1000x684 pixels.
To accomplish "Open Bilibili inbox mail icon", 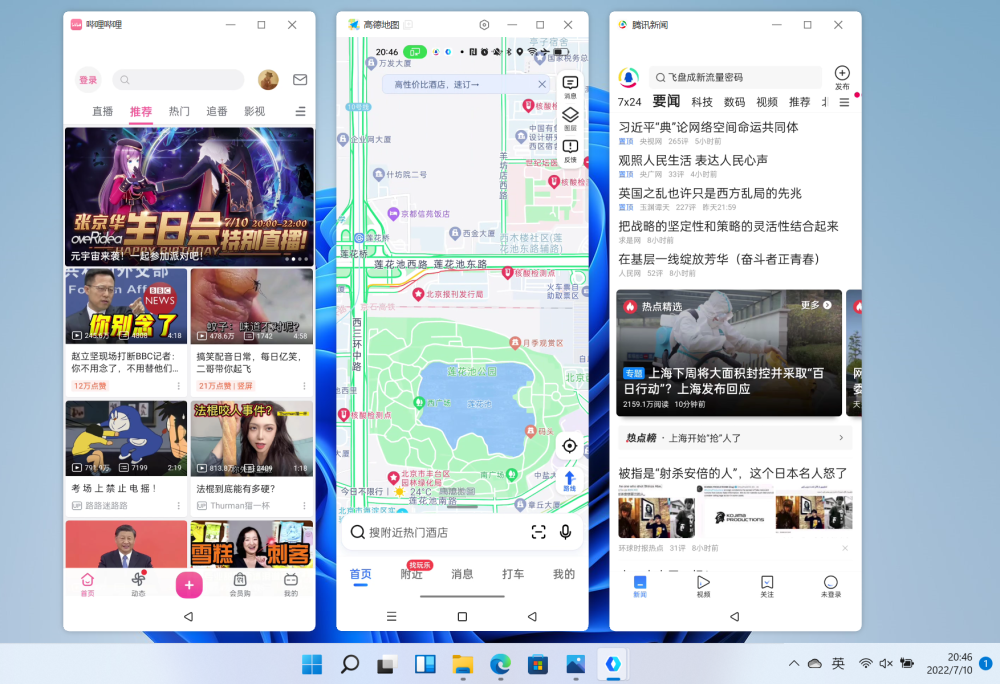I will point(300,80).
